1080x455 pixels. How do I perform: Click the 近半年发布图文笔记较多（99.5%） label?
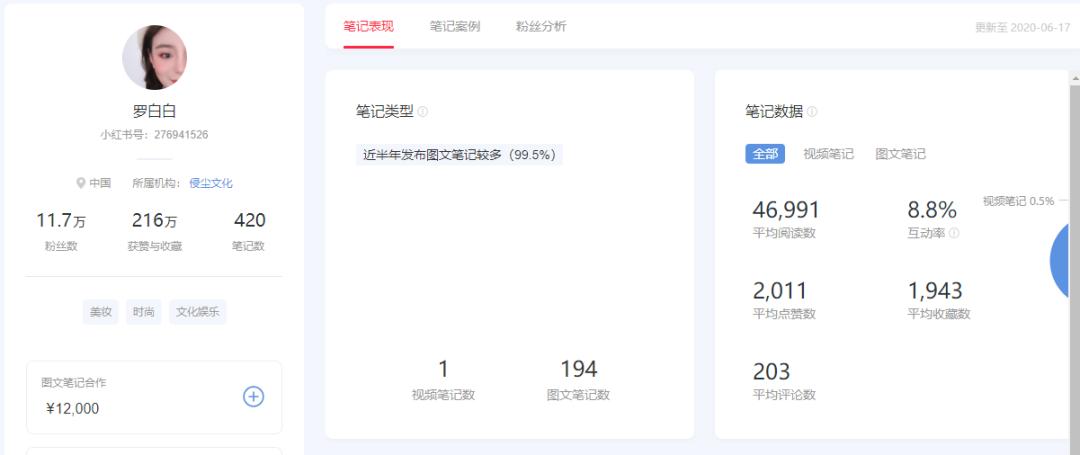tap(459, 155)
